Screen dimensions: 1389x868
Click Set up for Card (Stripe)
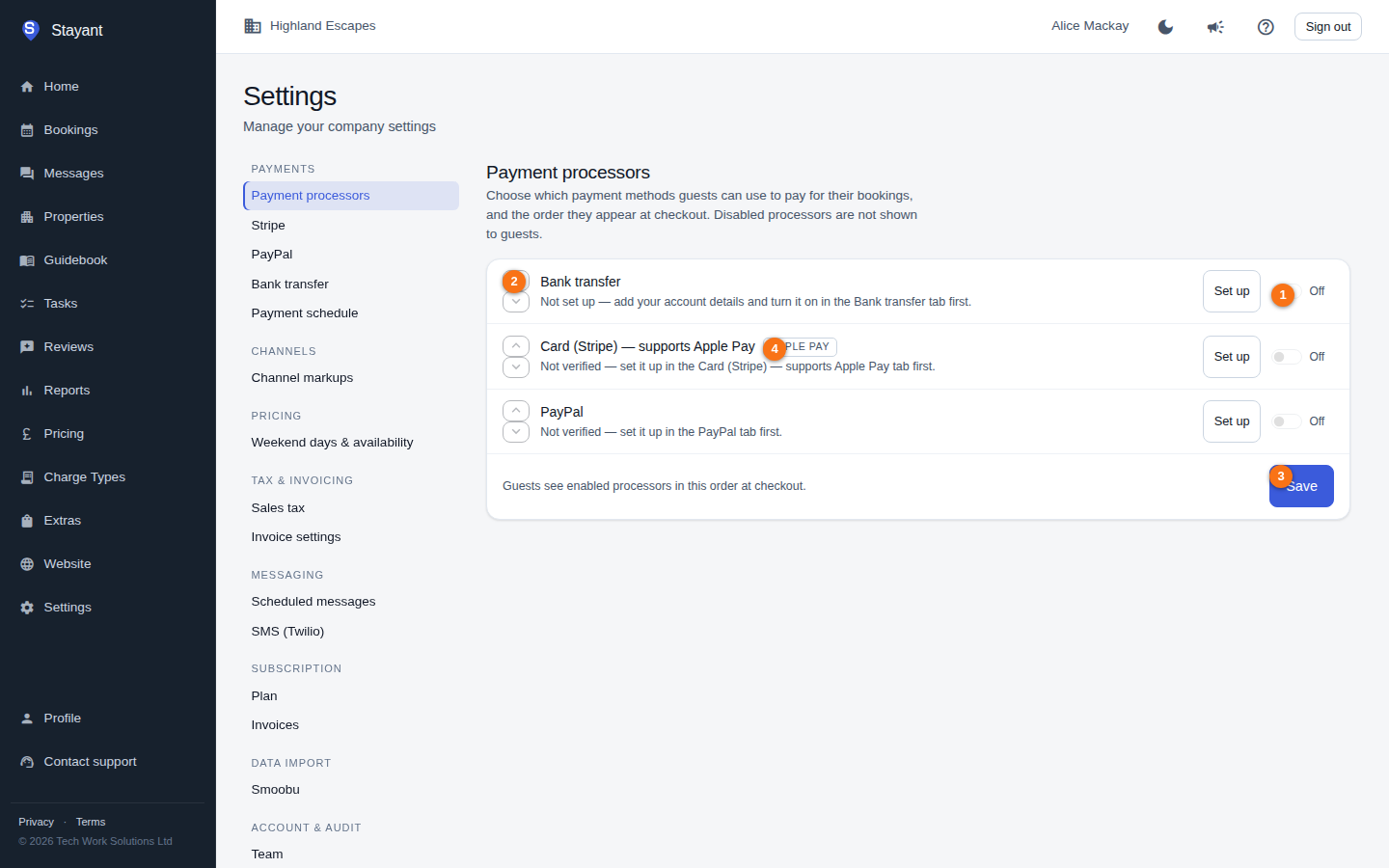pyautogui.click(x=1232, y=357)
